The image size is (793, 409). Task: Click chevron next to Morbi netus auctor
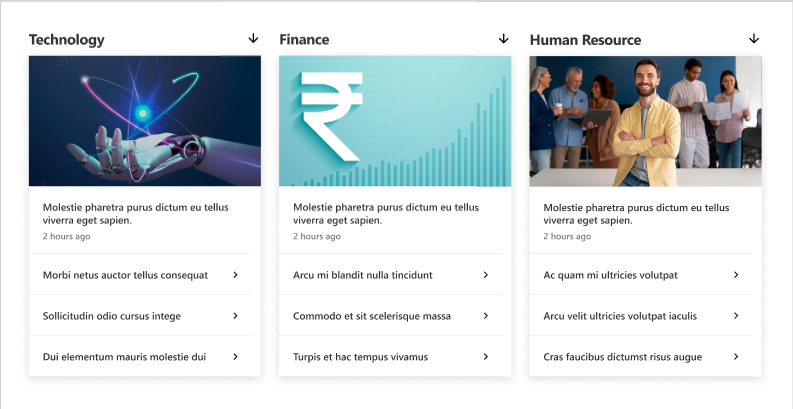pos(235,275)
